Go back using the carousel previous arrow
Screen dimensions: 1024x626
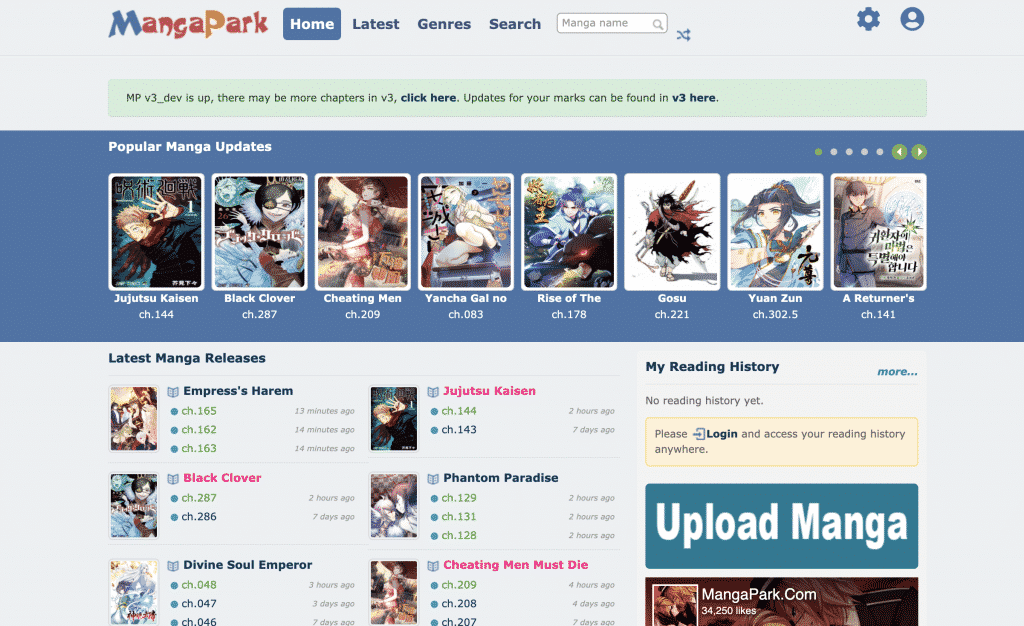coord(899,152)
